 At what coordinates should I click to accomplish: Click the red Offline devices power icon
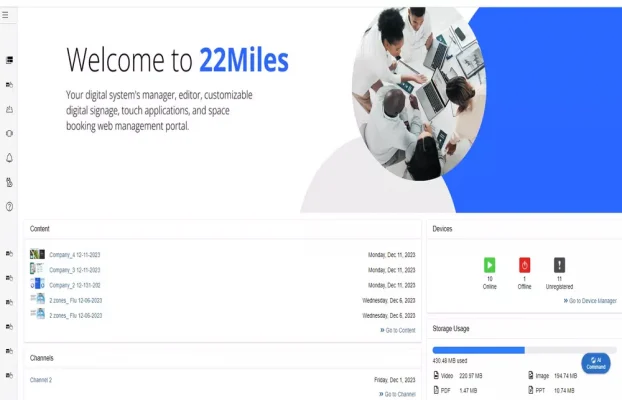coord(524,265)
